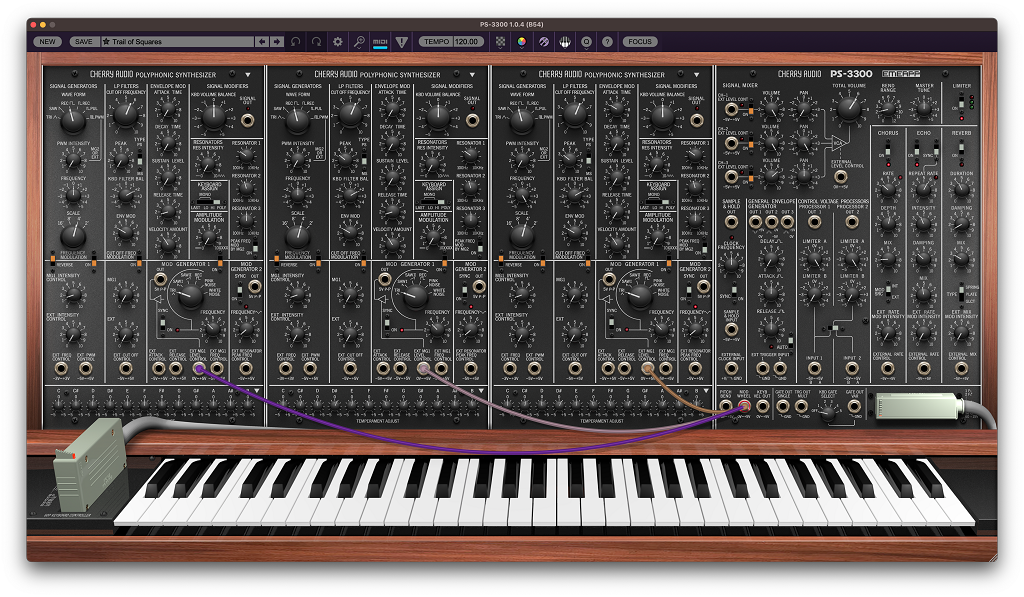This screenshot has height=597, width=1024.
Task: Click the tempo value field 120.00
Action: coord(467,42)
